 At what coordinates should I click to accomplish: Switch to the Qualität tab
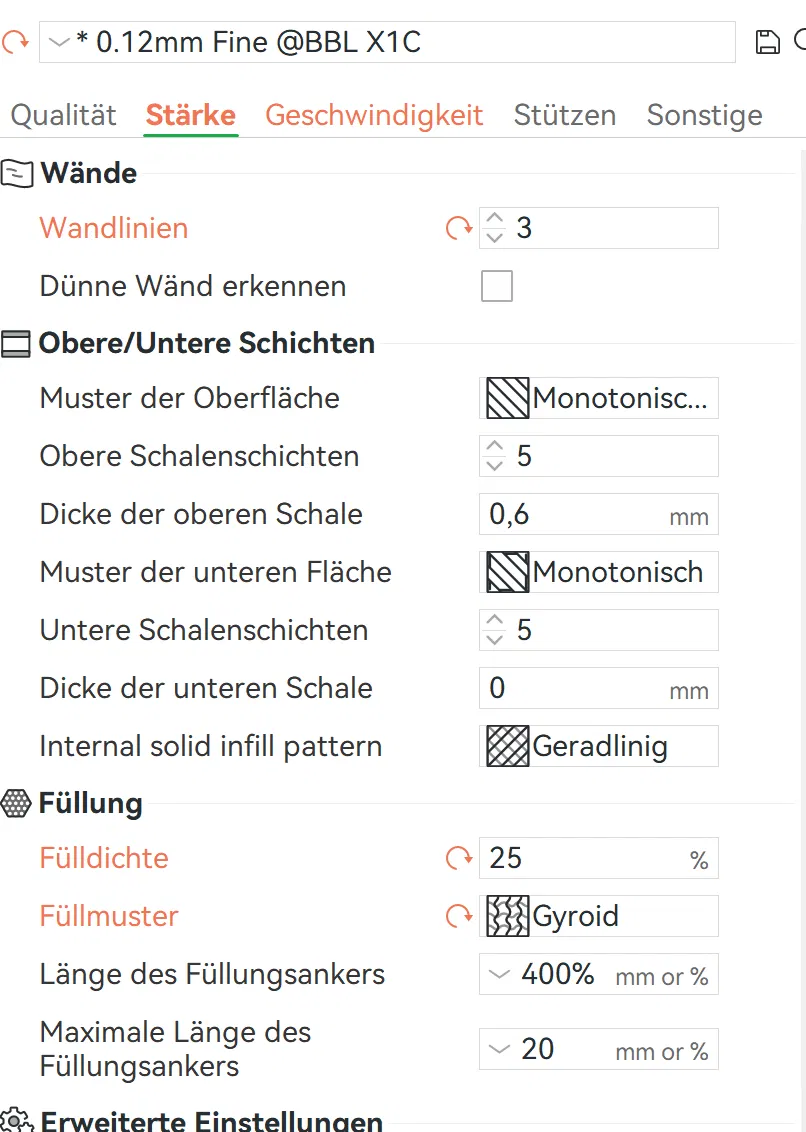tap(64, 115)
